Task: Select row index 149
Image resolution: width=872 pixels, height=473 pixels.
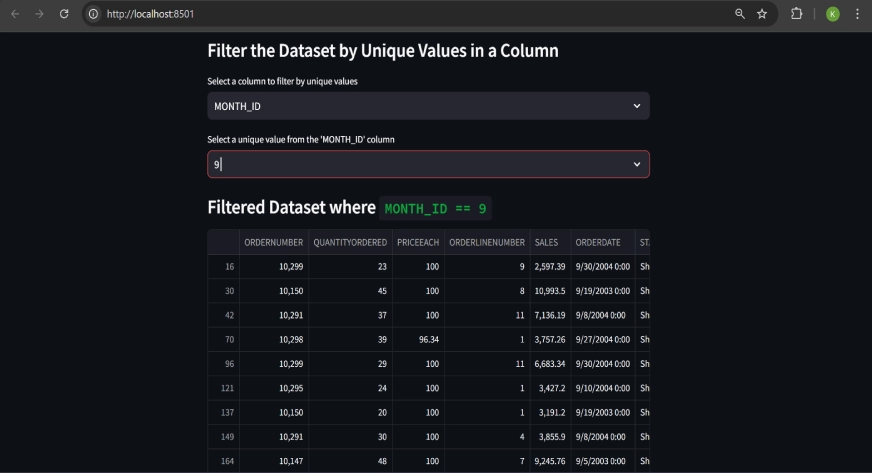Action: (224, 437)
